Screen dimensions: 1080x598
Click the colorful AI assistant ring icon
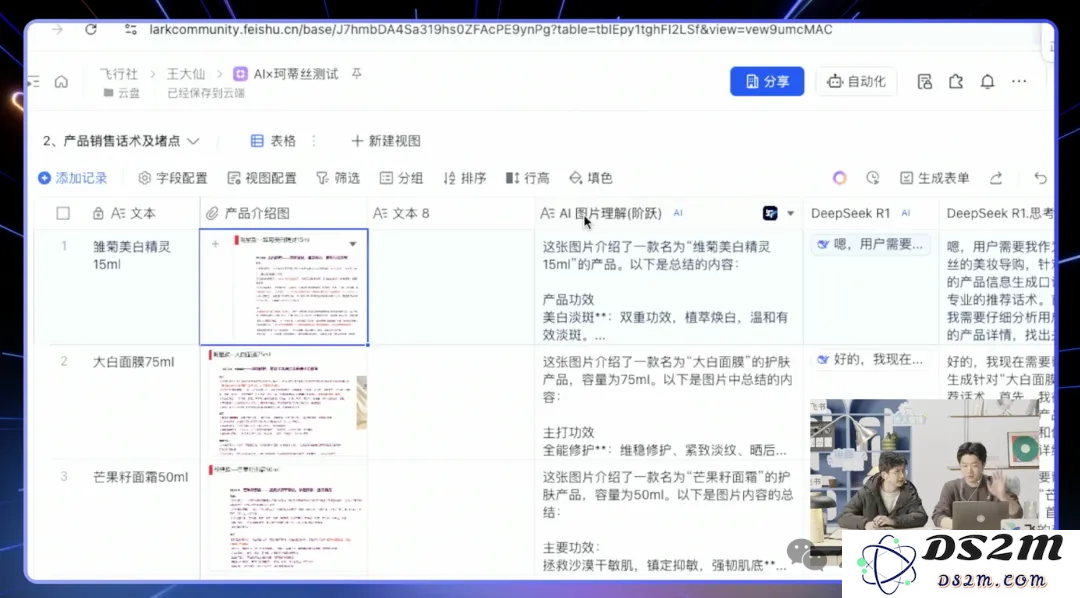840,178
